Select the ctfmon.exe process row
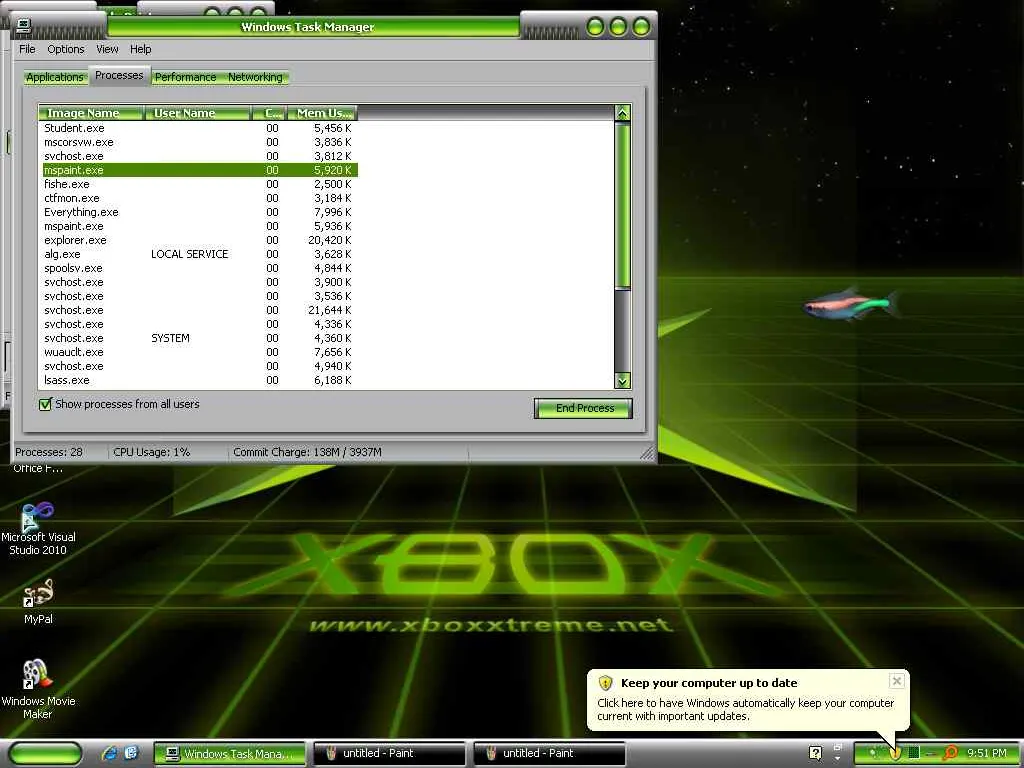Image resolution: width=1024 pixels, height=768 pixels. click(198, 198)
